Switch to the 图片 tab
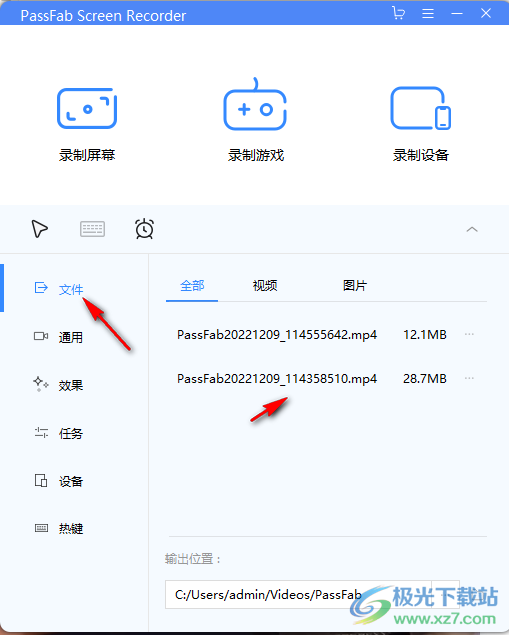Screen dimensions: 509x635 click(355, 286)
